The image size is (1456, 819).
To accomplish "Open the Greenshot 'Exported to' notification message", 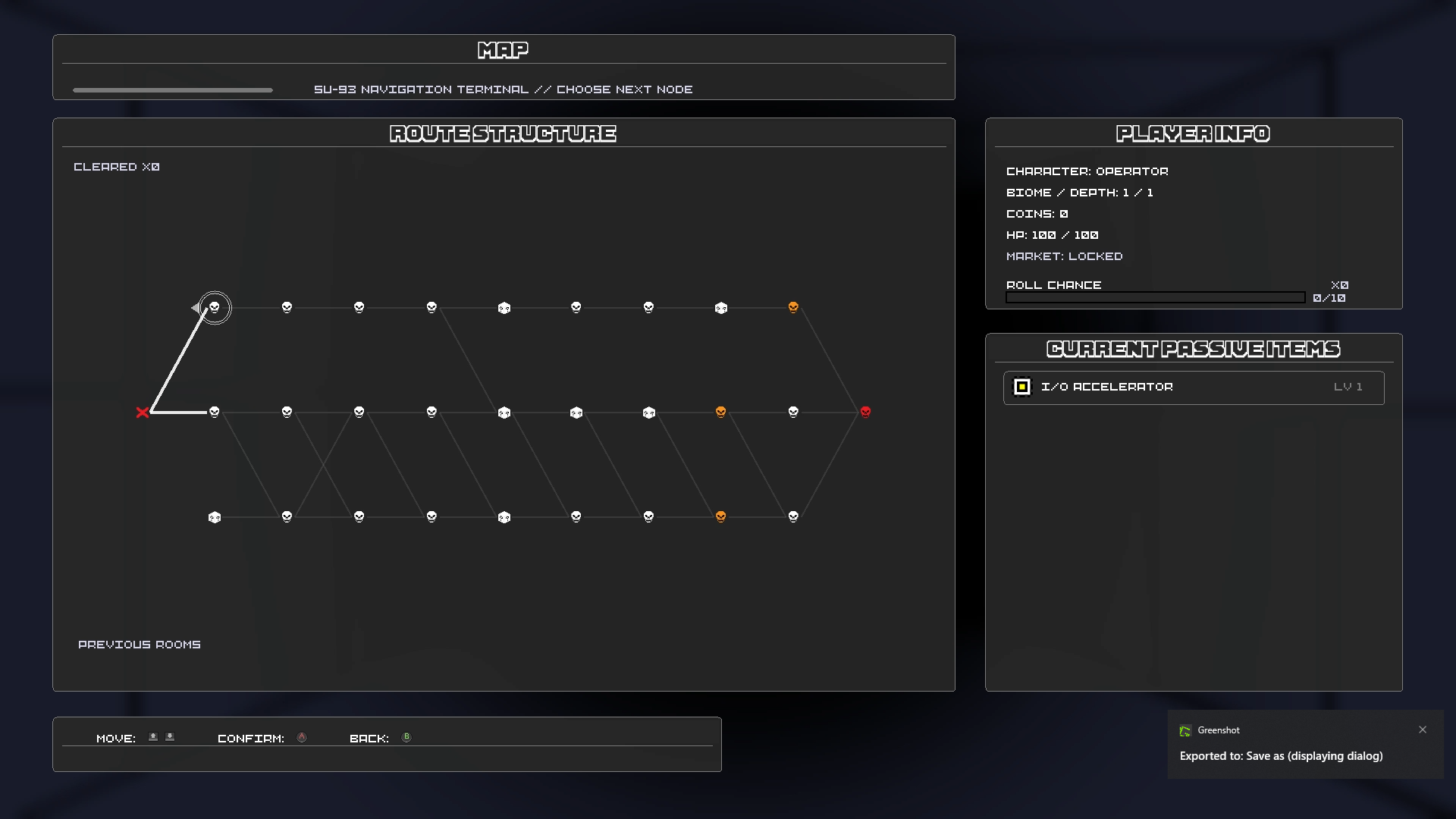I will pos(1282,756).
